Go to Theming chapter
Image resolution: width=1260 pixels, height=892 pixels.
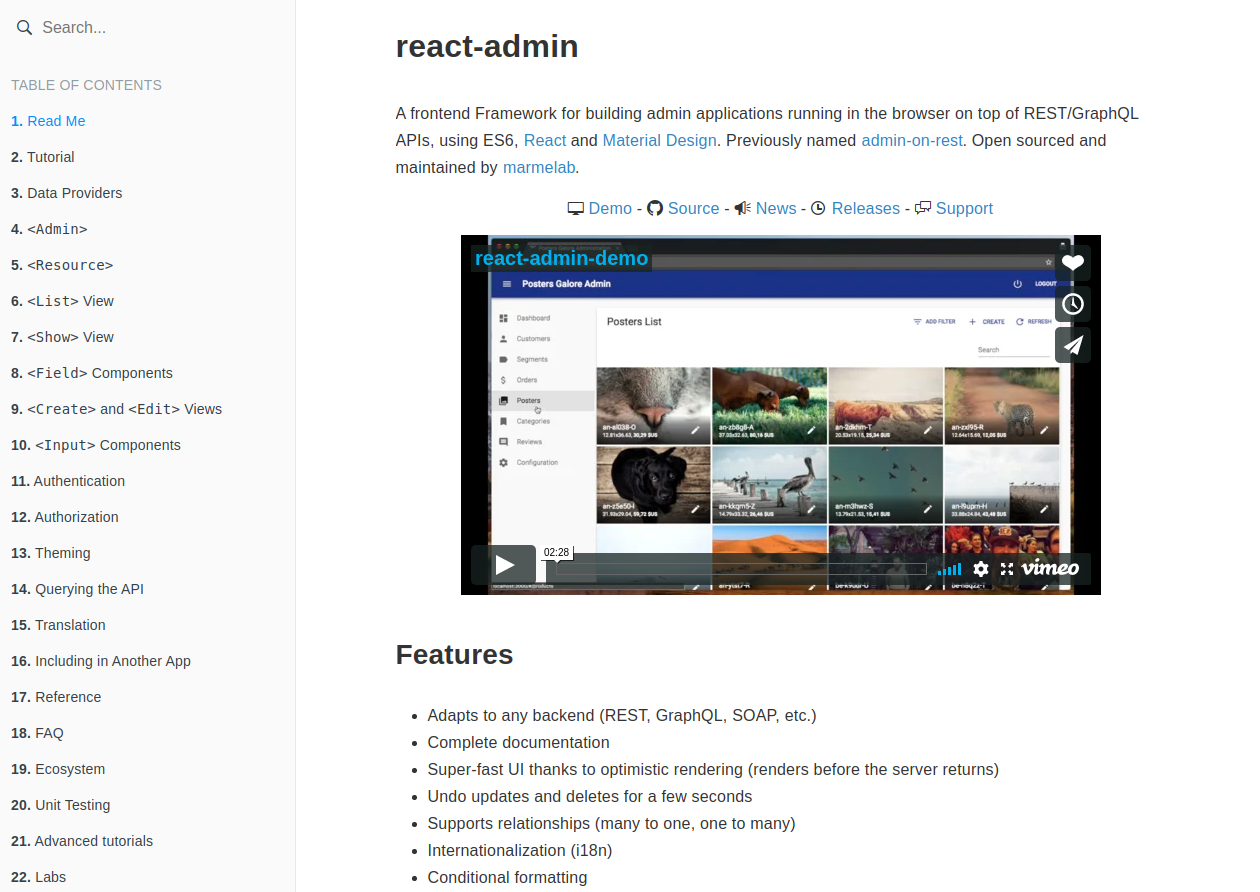tap(51, 553)
